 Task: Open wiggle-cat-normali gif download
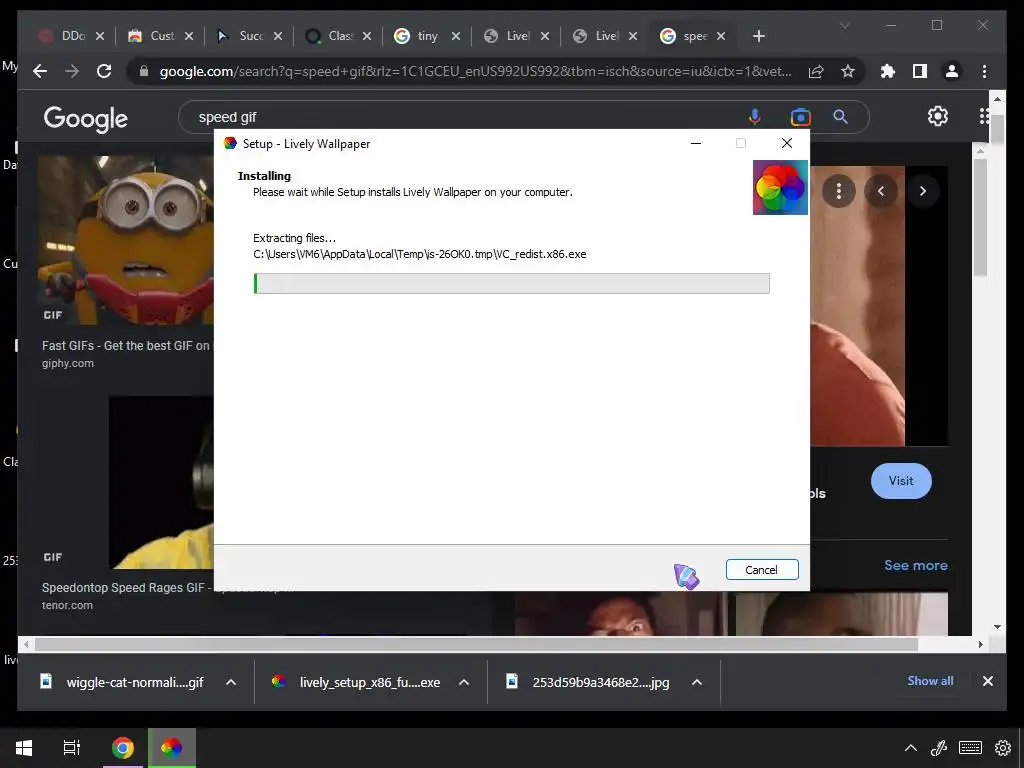click(x=125, y=682)
